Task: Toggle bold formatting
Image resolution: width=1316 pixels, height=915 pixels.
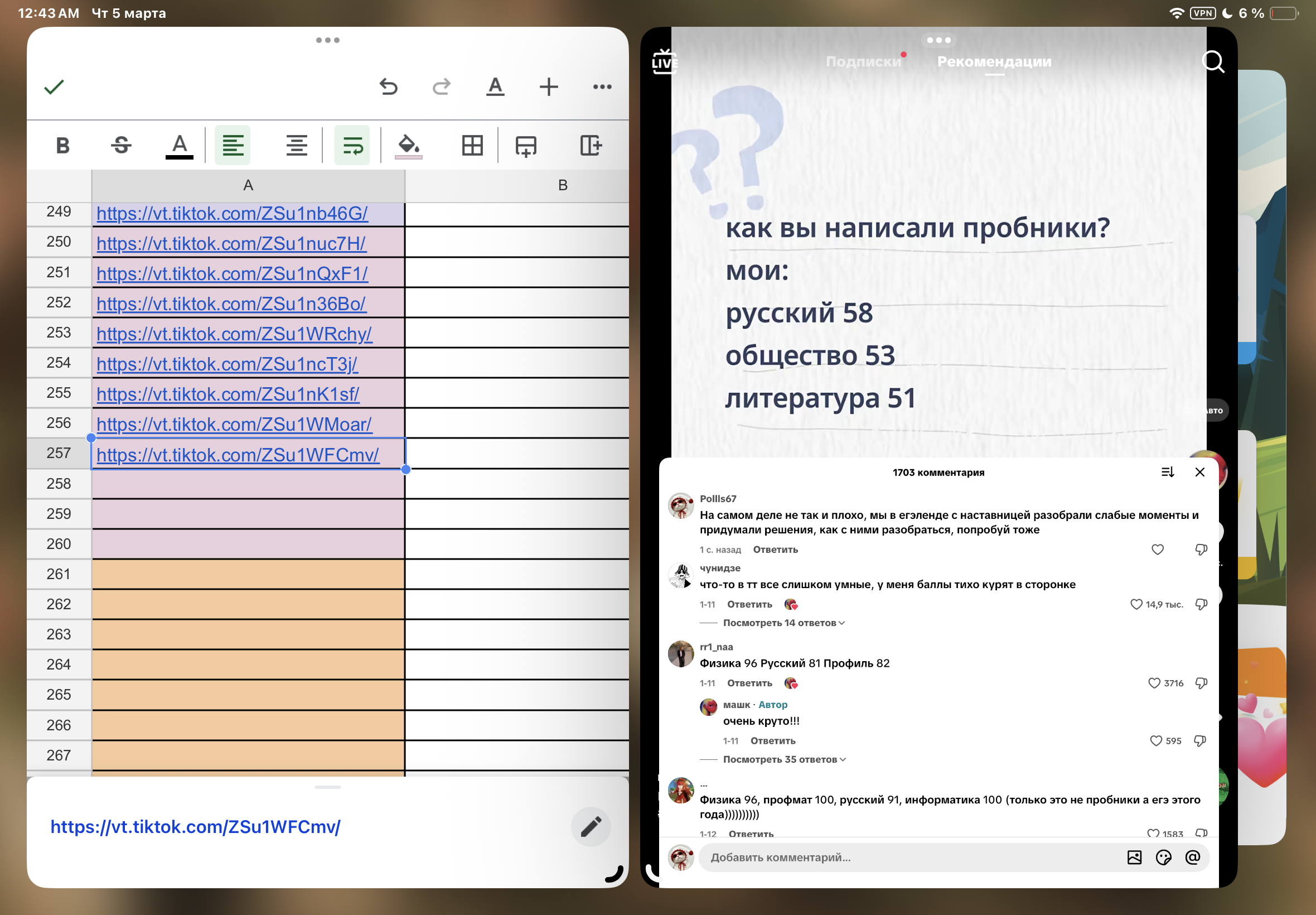Action: [x=63, y=146]
